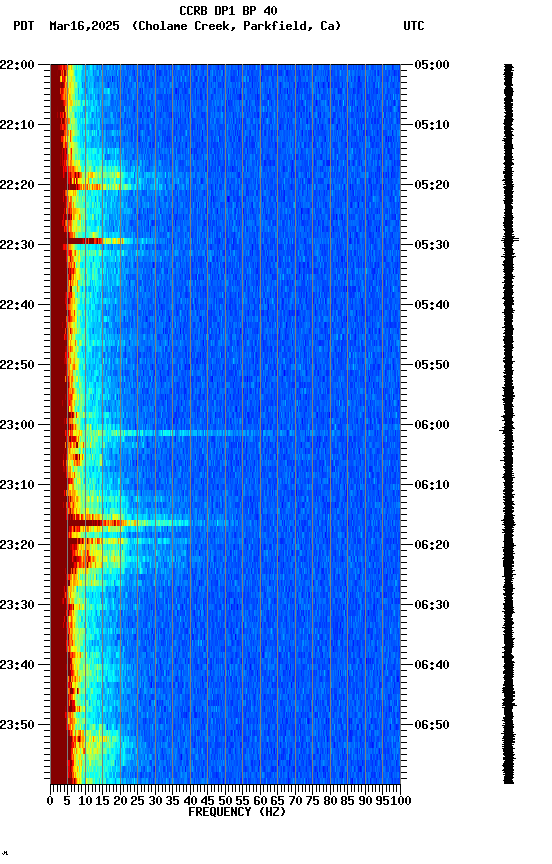Click the '40' frequency axis label
552x864 pixels.
(x=190, y=801)
